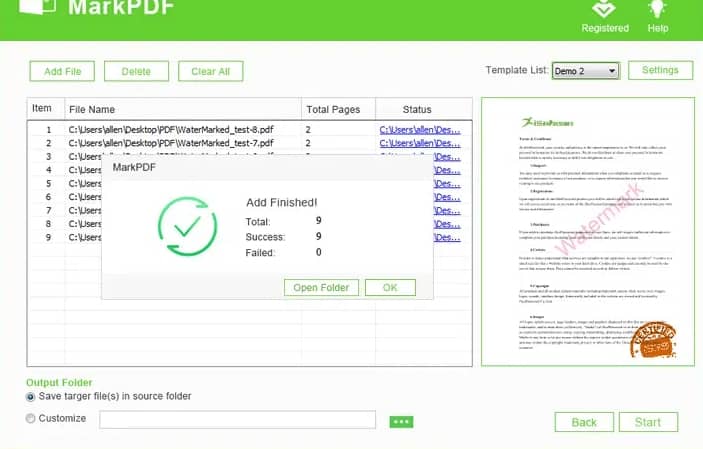703x449 pixels.
Task: Select the Save in source folder radio
Action: 30,397
